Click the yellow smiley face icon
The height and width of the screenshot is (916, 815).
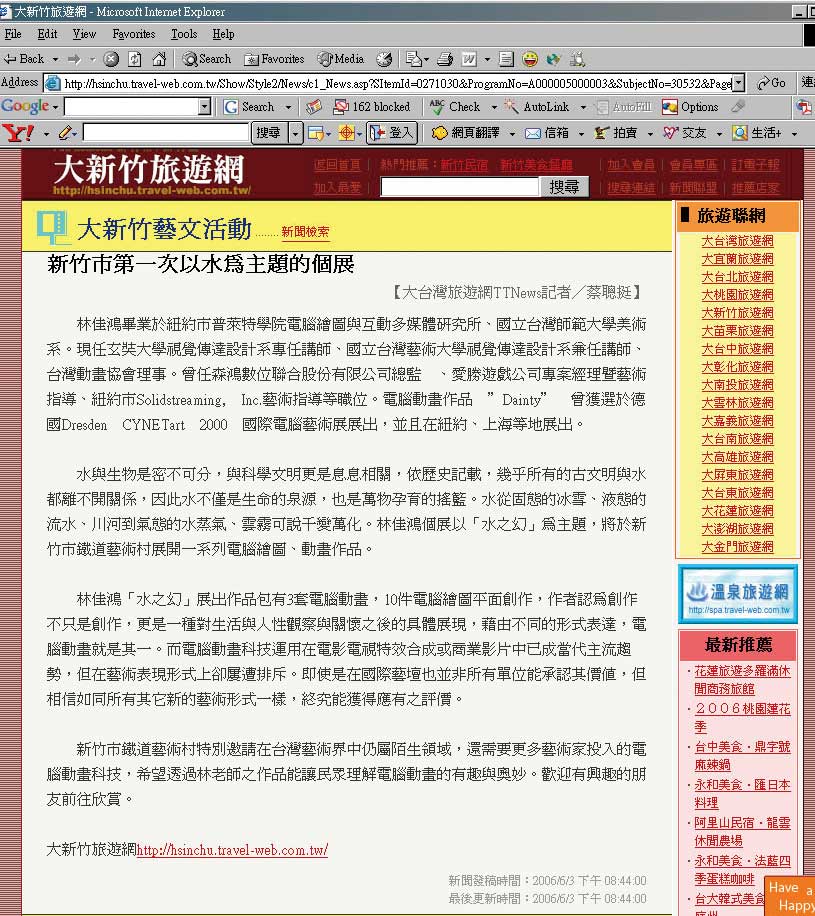530,59
